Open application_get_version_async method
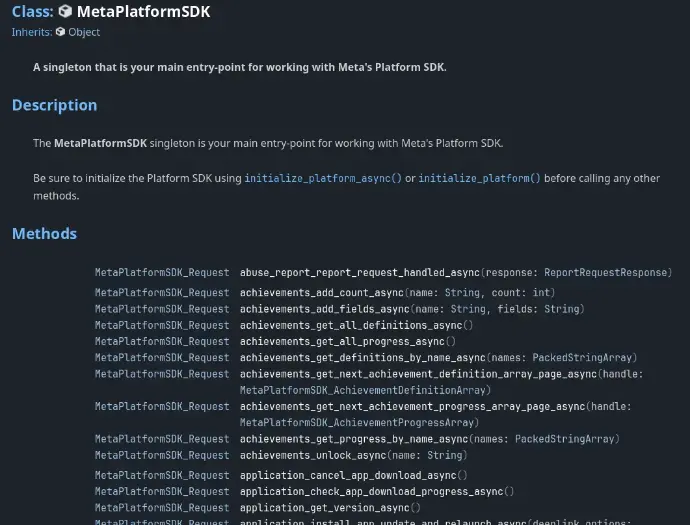The height and width of the screenshot is (525, 690). pos(325,508)
